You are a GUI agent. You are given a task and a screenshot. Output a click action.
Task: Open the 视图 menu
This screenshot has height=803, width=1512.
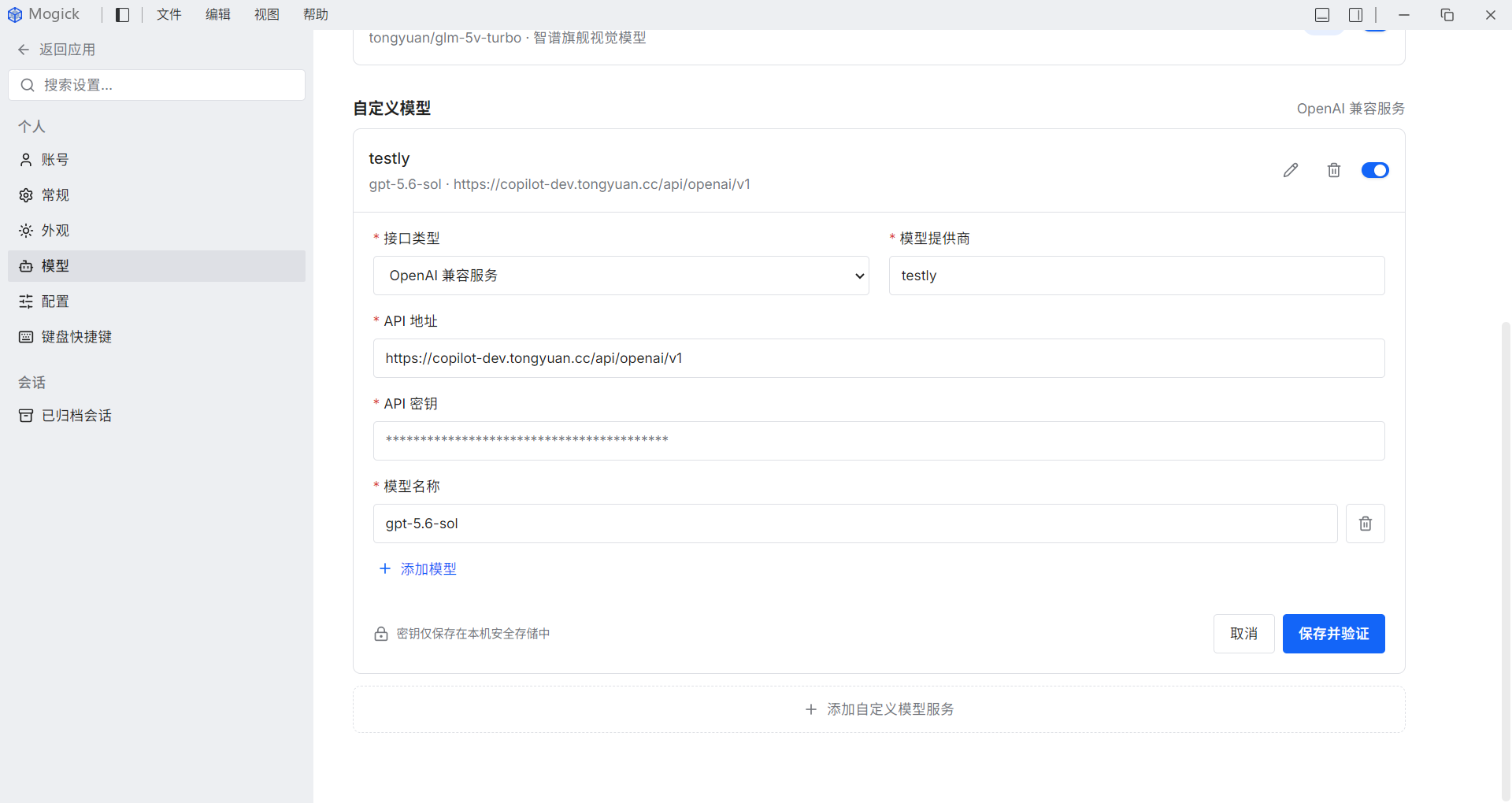(266, 14)
